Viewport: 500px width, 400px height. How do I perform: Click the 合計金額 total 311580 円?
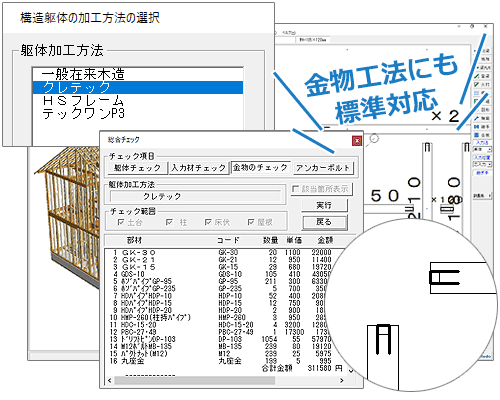[x=302, y=368]
